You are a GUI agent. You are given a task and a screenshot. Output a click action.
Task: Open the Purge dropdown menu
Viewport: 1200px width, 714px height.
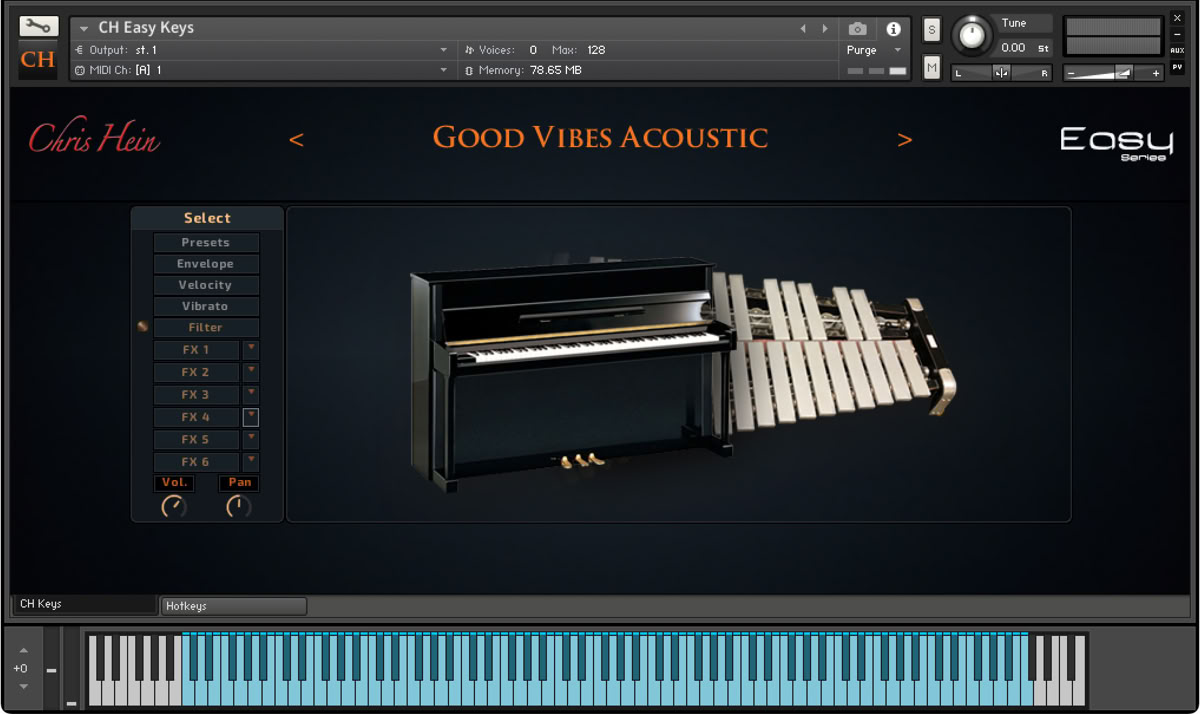[x=874, y=50]
